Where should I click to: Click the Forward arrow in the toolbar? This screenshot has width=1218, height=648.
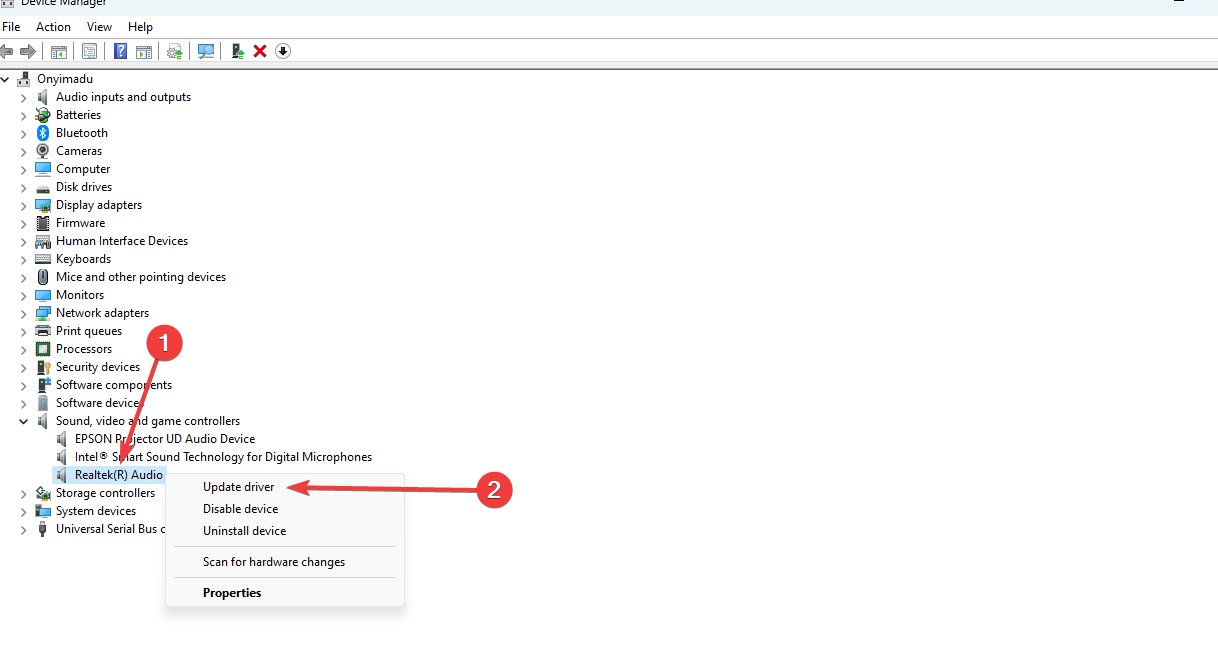pos(28,51)
